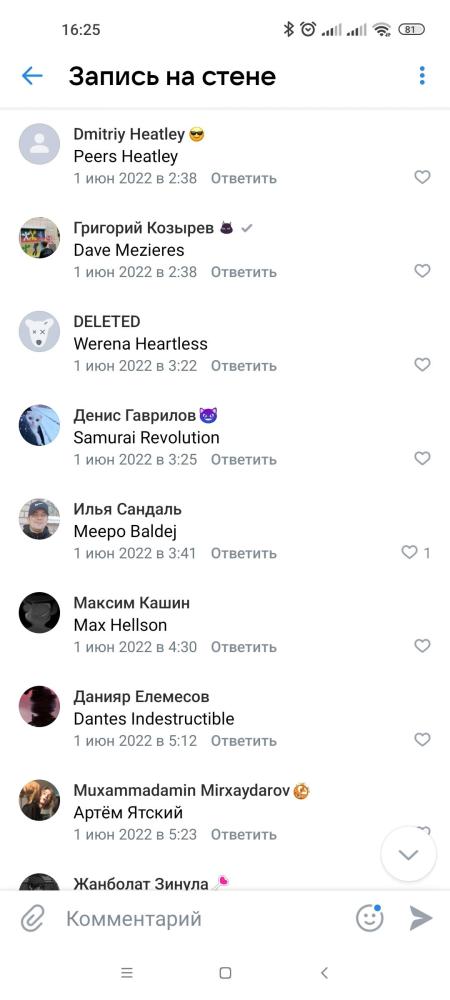Send the comment with the arrow icon
The image size is (450, 1000).
(x=421, y=918)
